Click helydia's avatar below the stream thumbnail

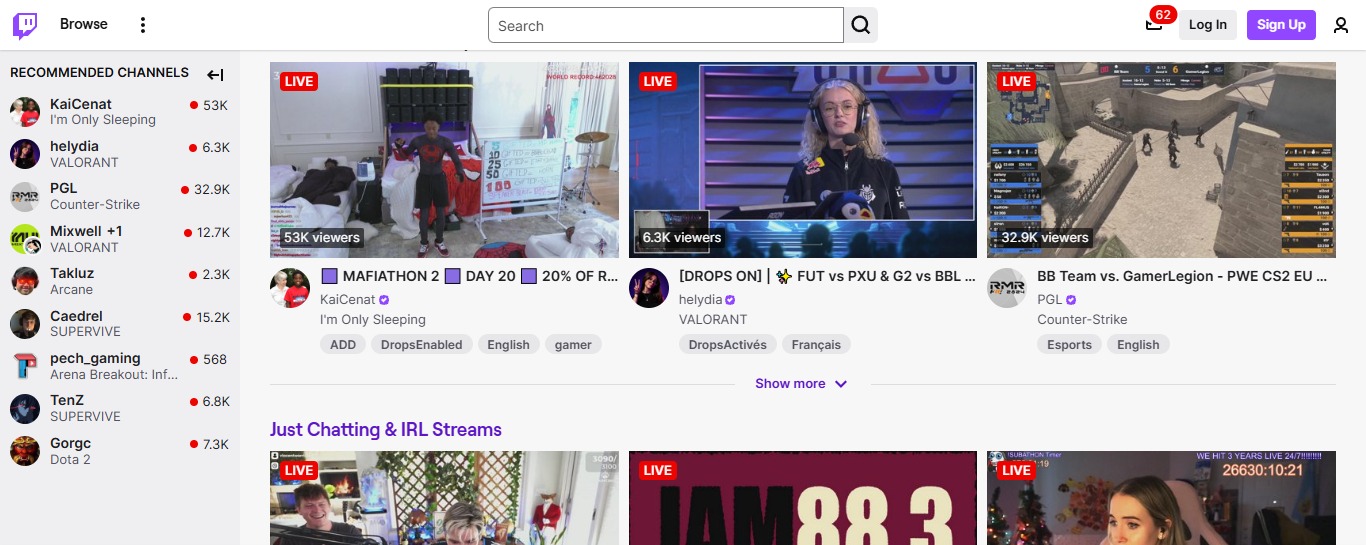click(648, 288)
